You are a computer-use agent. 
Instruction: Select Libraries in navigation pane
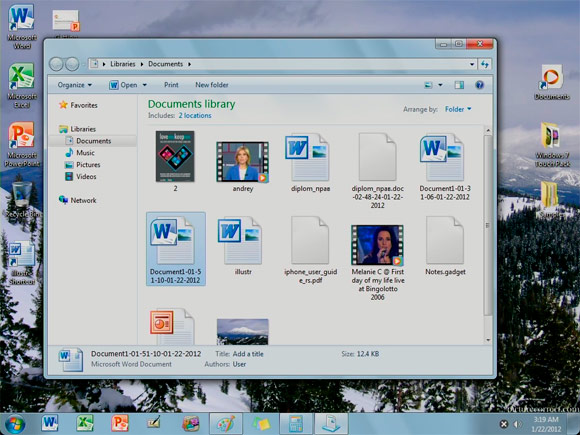78,129
